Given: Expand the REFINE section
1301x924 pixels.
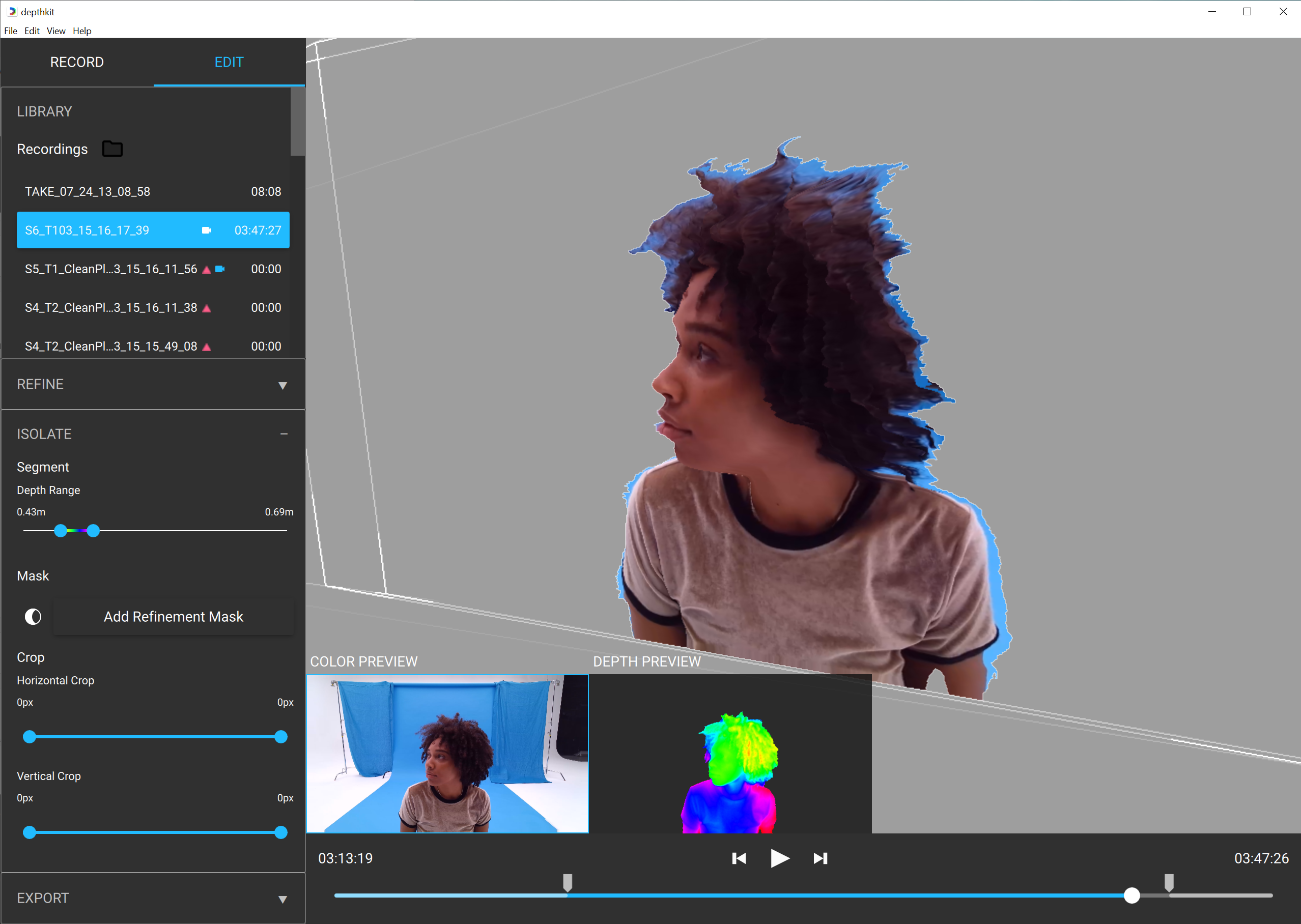Looking at the screenshot, I should tap(282, 386).
